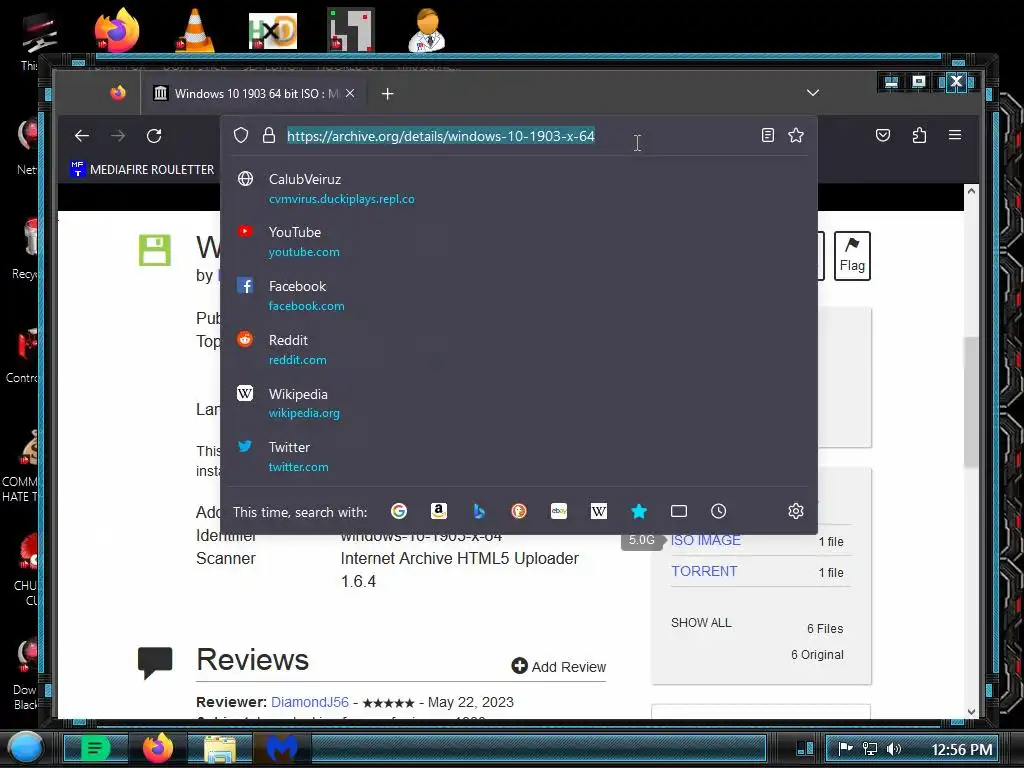The width and height of the screenshot is (1024, 768).
Task: Open system clock showing 12:56 PM
Action: [x=961, y=749]
